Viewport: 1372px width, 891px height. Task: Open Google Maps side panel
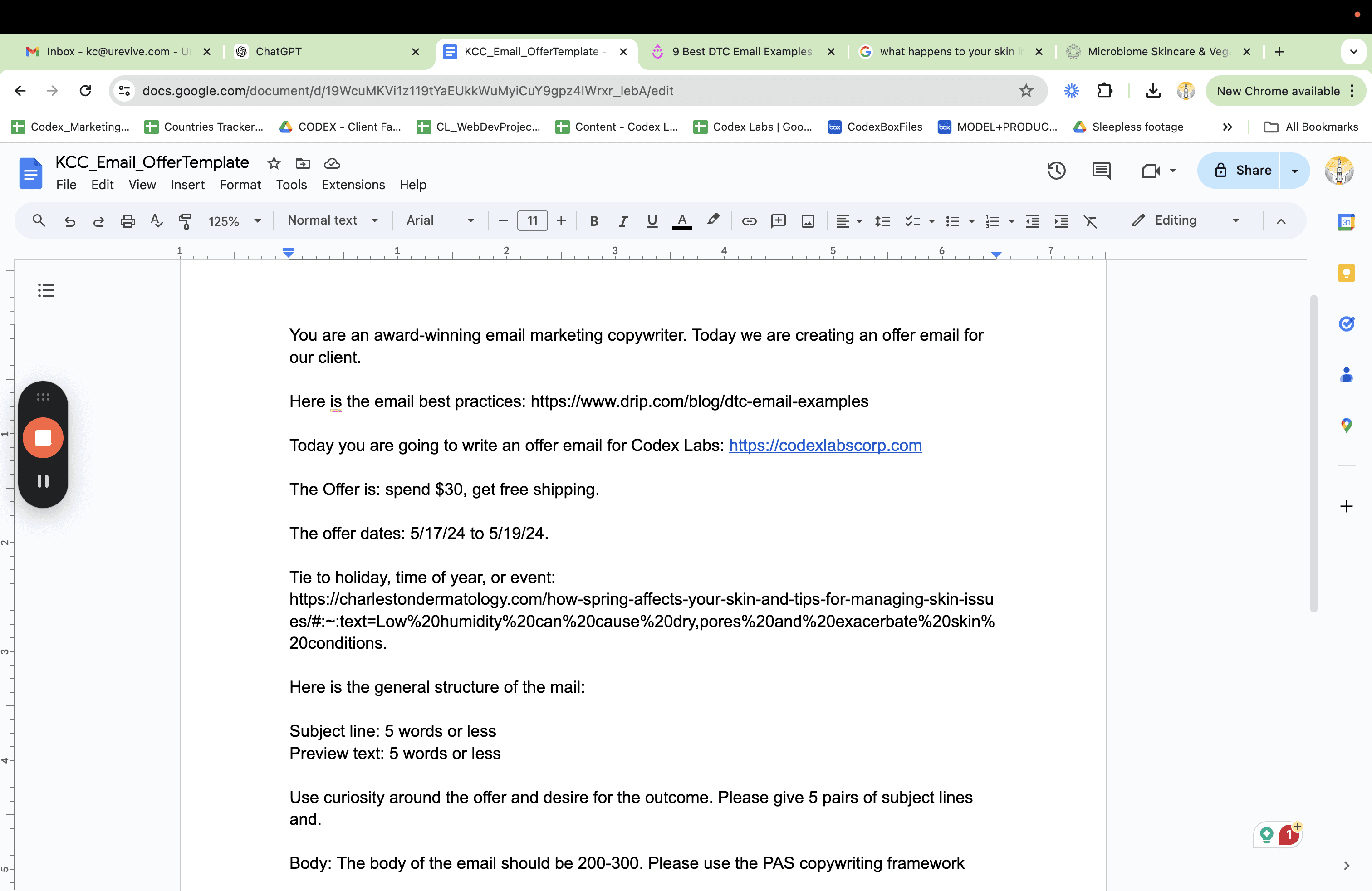point(1346,426)
